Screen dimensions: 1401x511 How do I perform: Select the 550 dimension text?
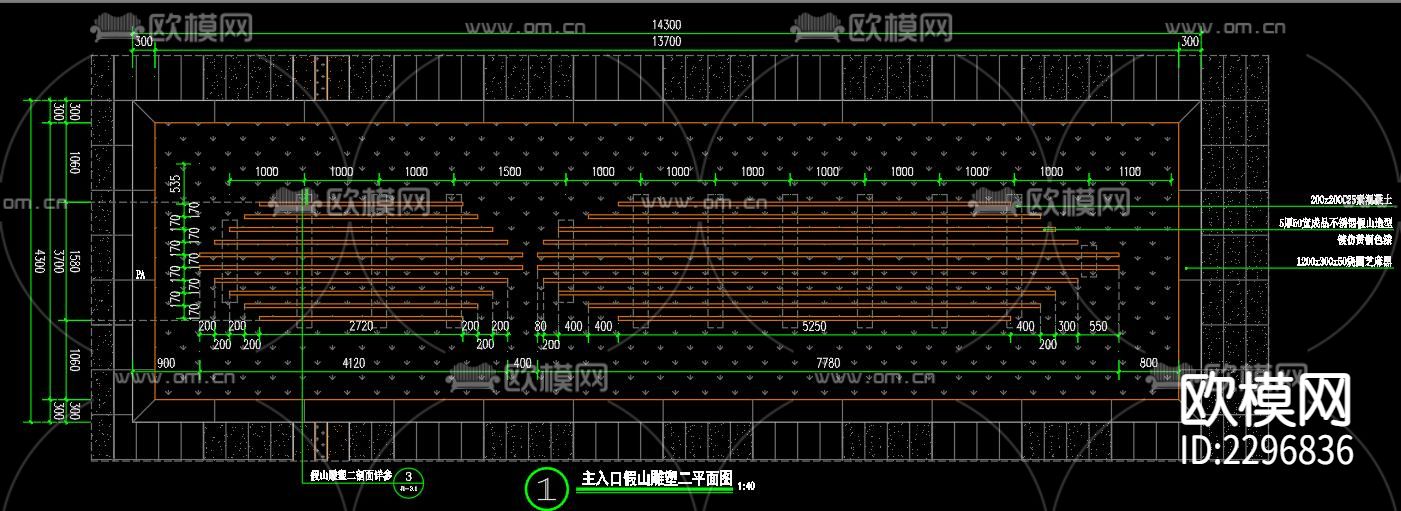[1098, 327]
